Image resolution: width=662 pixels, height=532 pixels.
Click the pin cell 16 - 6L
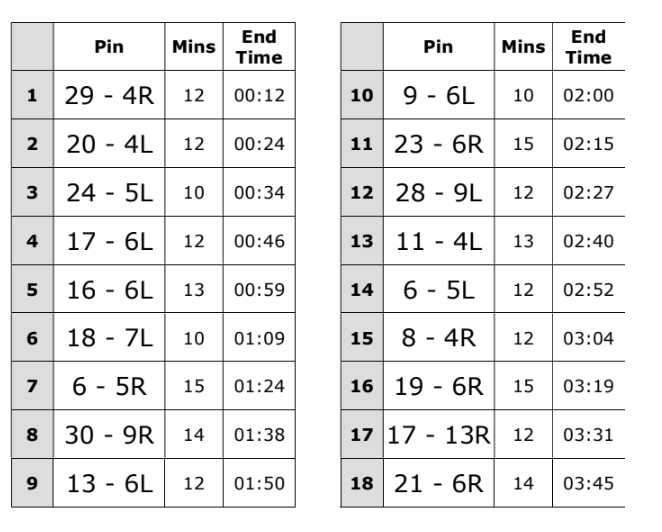pos(106,290)
